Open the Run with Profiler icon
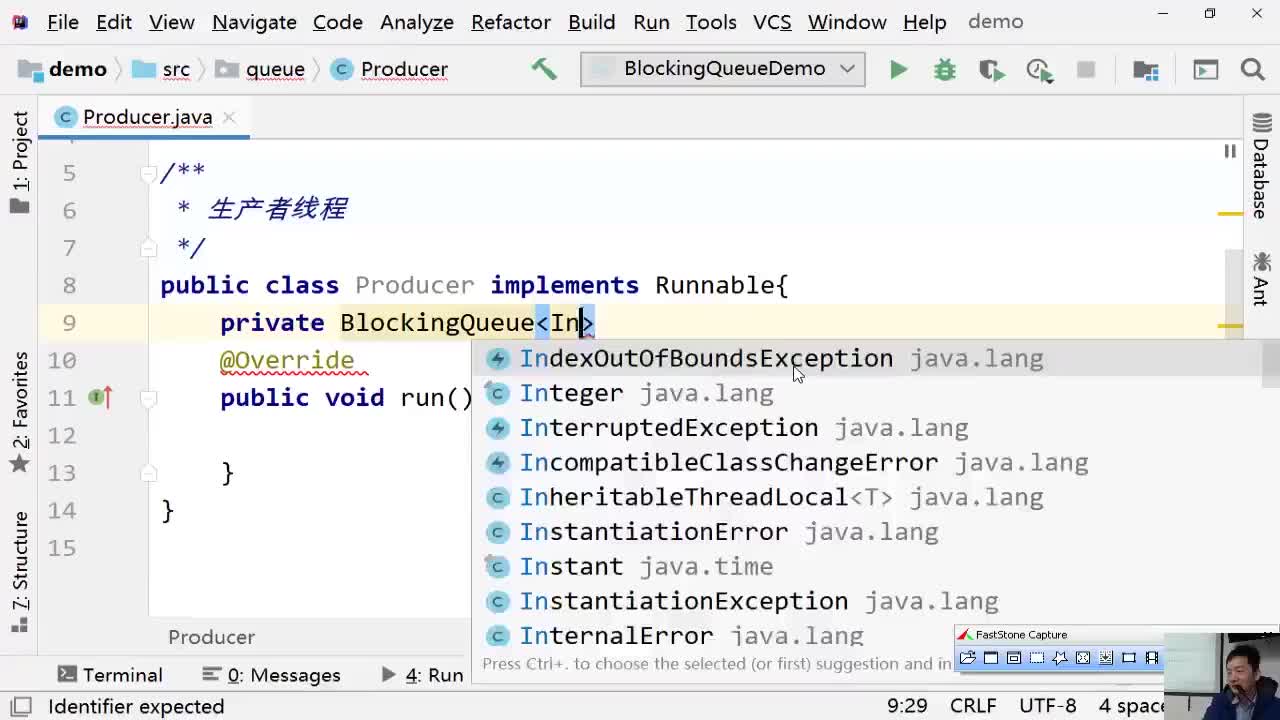Viewport: 1280px width, 720px height. click(x=1039, y=69)
